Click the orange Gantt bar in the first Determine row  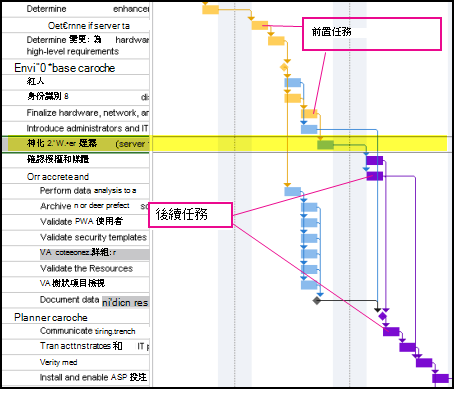click(x=210, y=10)
